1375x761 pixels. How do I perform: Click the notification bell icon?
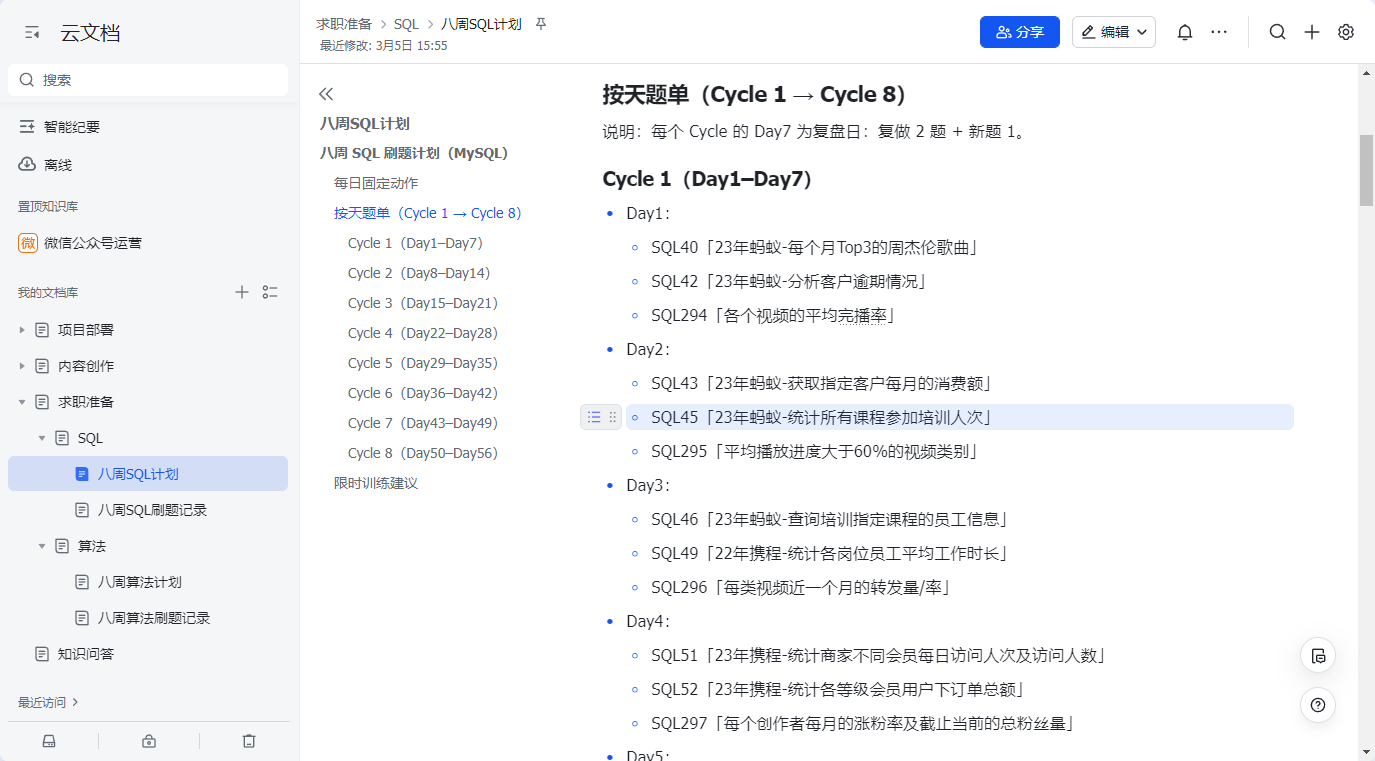(1185, 32)
